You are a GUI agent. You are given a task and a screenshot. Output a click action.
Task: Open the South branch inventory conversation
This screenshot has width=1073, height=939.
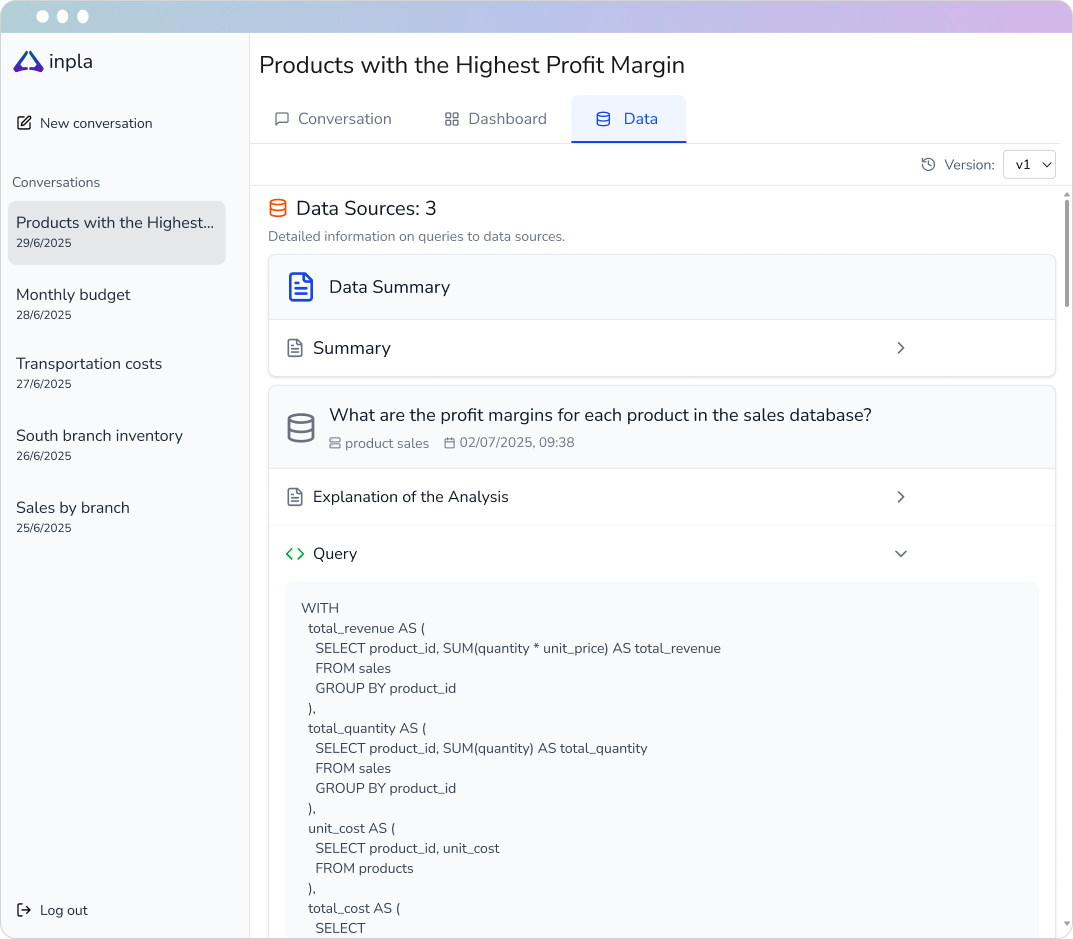click(x=117, y=445)
